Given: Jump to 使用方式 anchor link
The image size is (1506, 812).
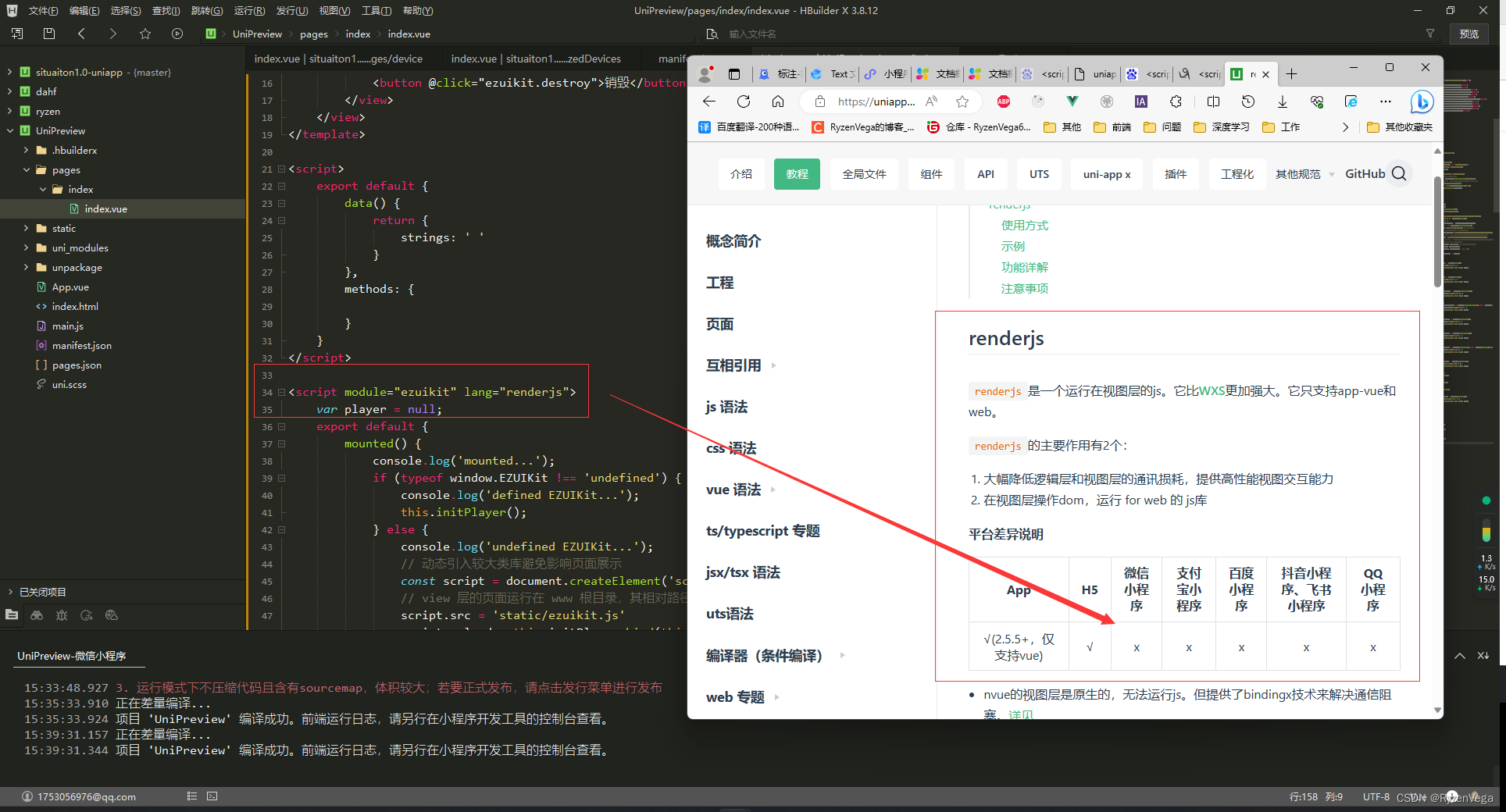Looking at the screenshot, I should (1025, 225).
